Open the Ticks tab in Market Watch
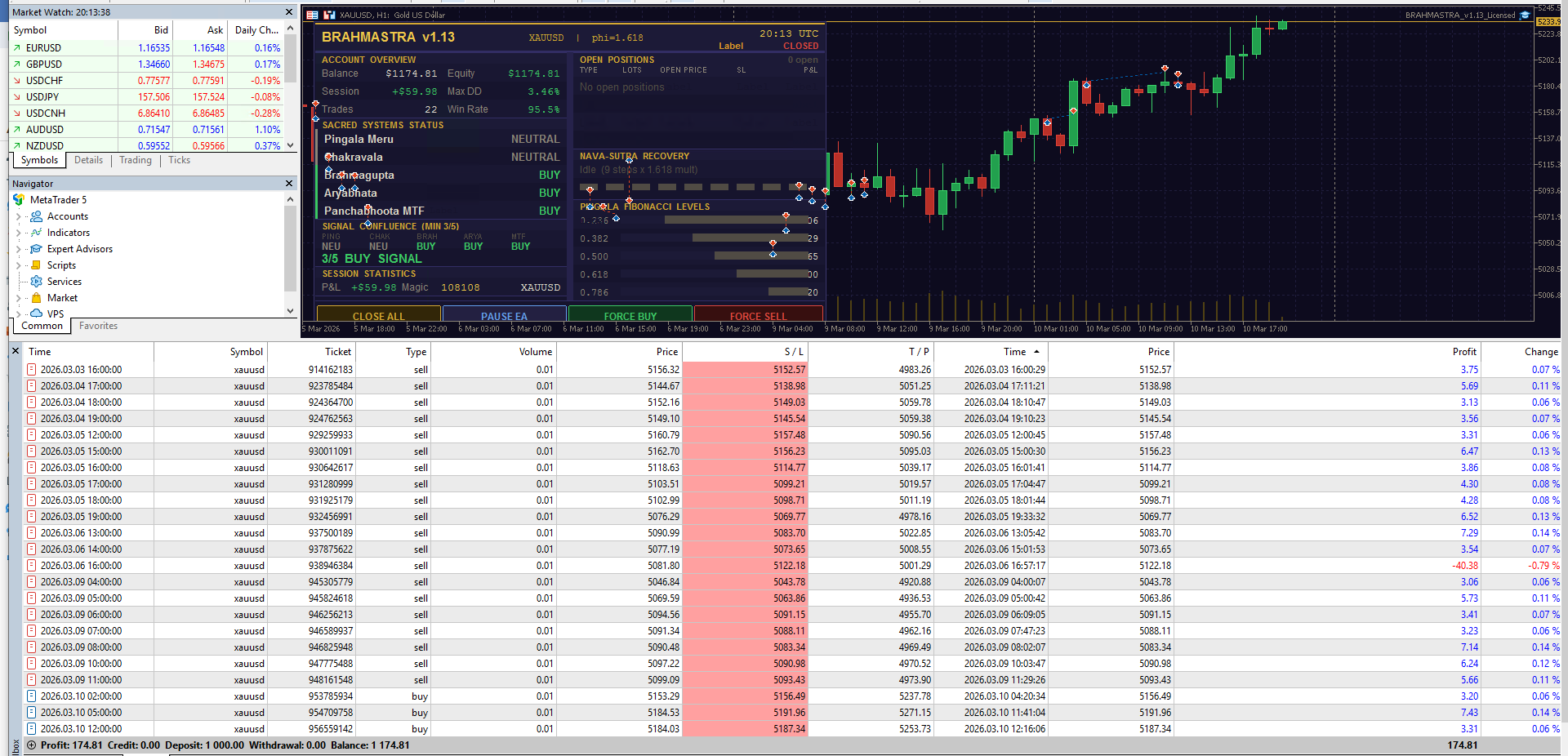Image resolution: width=1568 pixels, height=756 pixels. click(180, 160)
